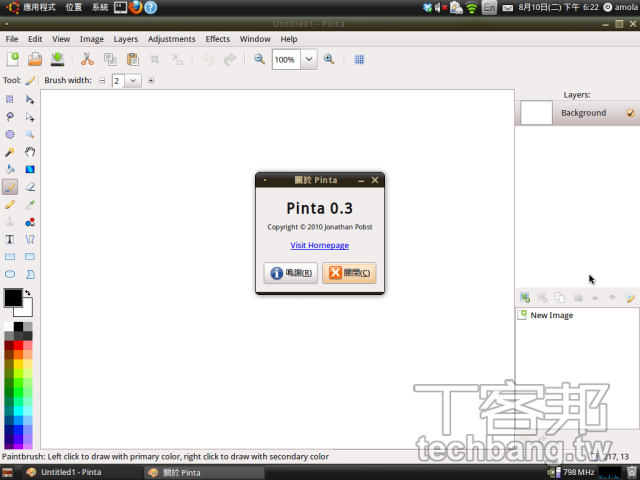Select the Rectangle shape tool
The image size is (640, 480).
click(x=10, y=257)
